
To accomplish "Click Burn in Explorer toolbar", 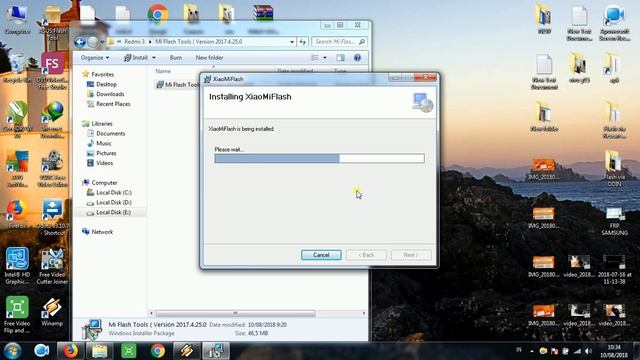I will (x=176, y=58).
